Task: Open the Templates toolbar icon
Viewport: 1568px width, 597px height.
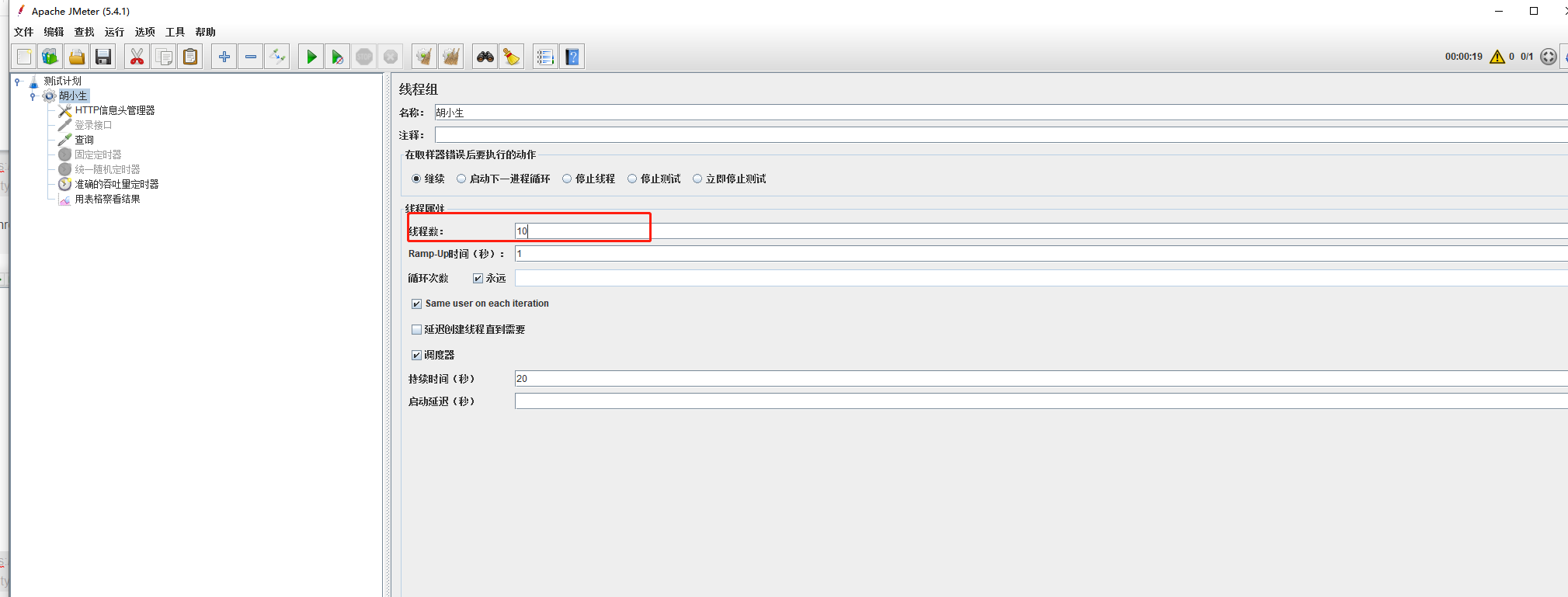Action: click(50, 57)
